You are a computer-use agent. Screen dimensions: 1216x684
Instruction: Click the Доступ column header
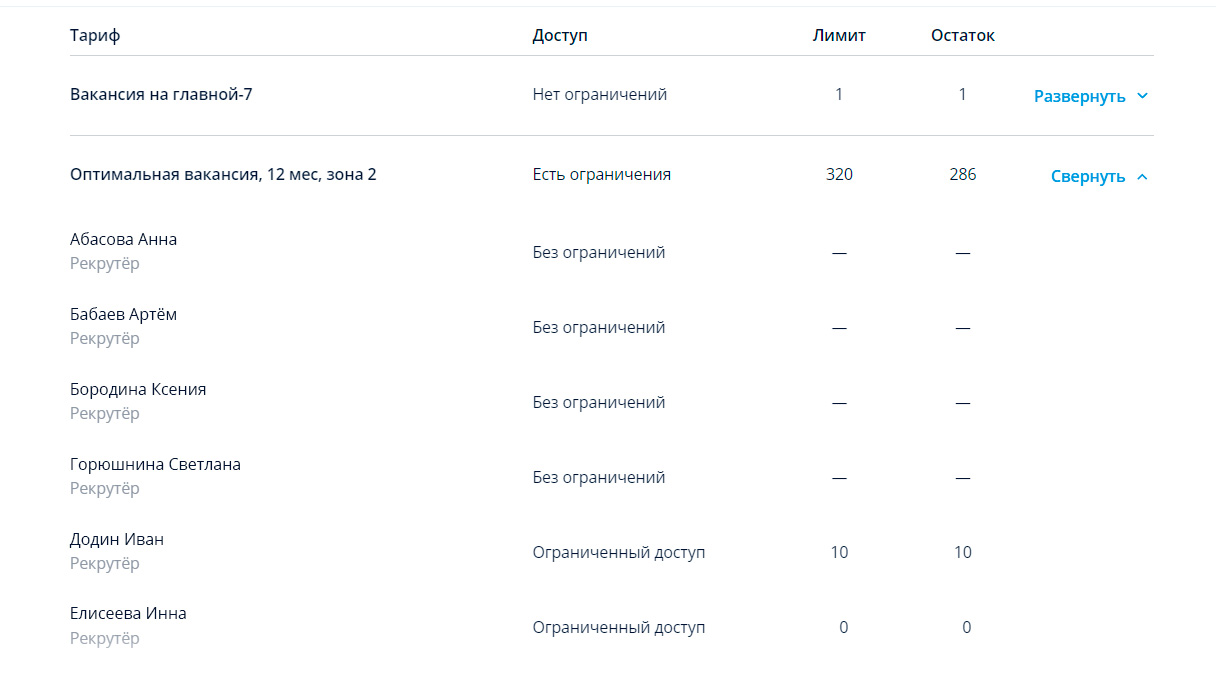pos(560,35)
